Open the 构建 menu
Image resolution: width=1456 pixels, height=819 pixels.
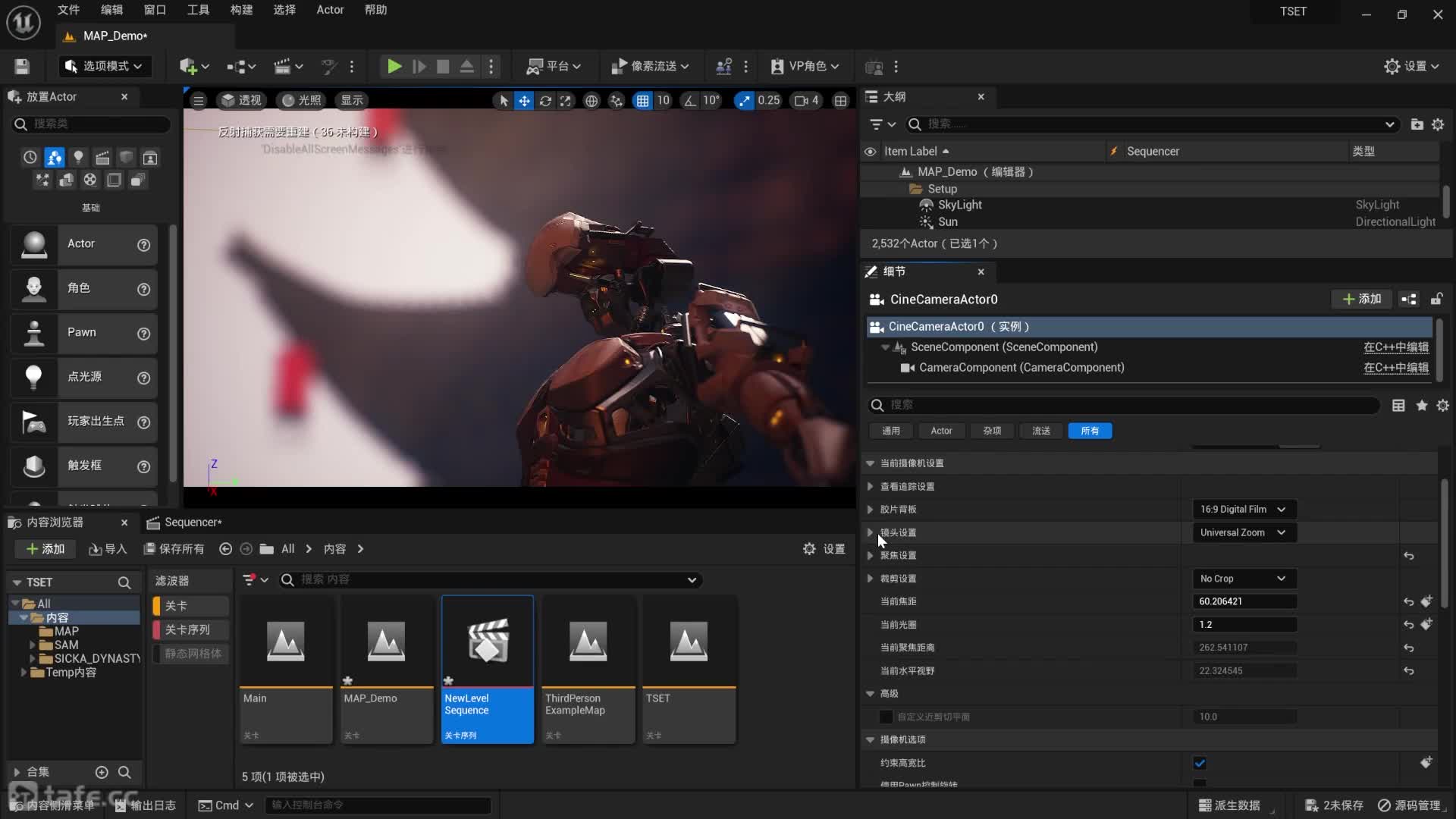point(241,10)
